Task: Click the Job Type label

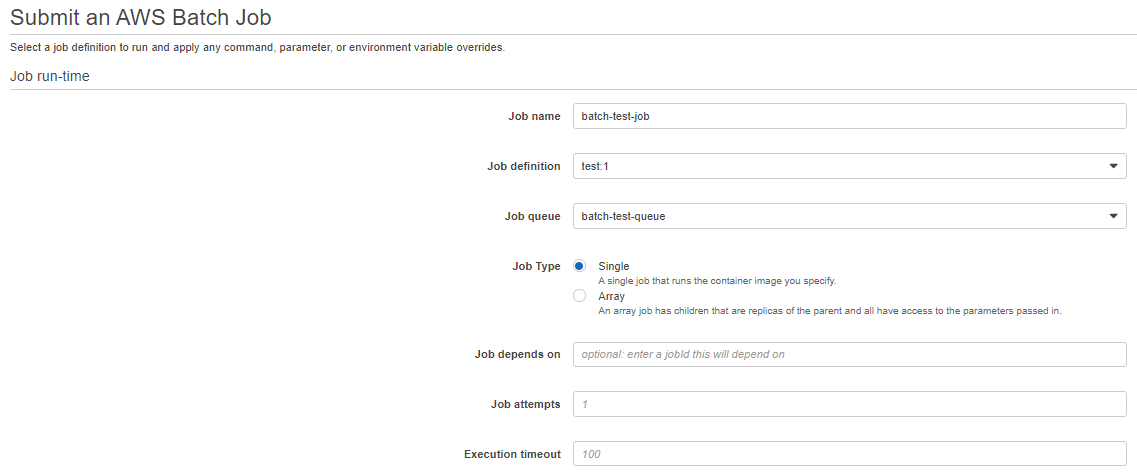Action: click(536, 266)
